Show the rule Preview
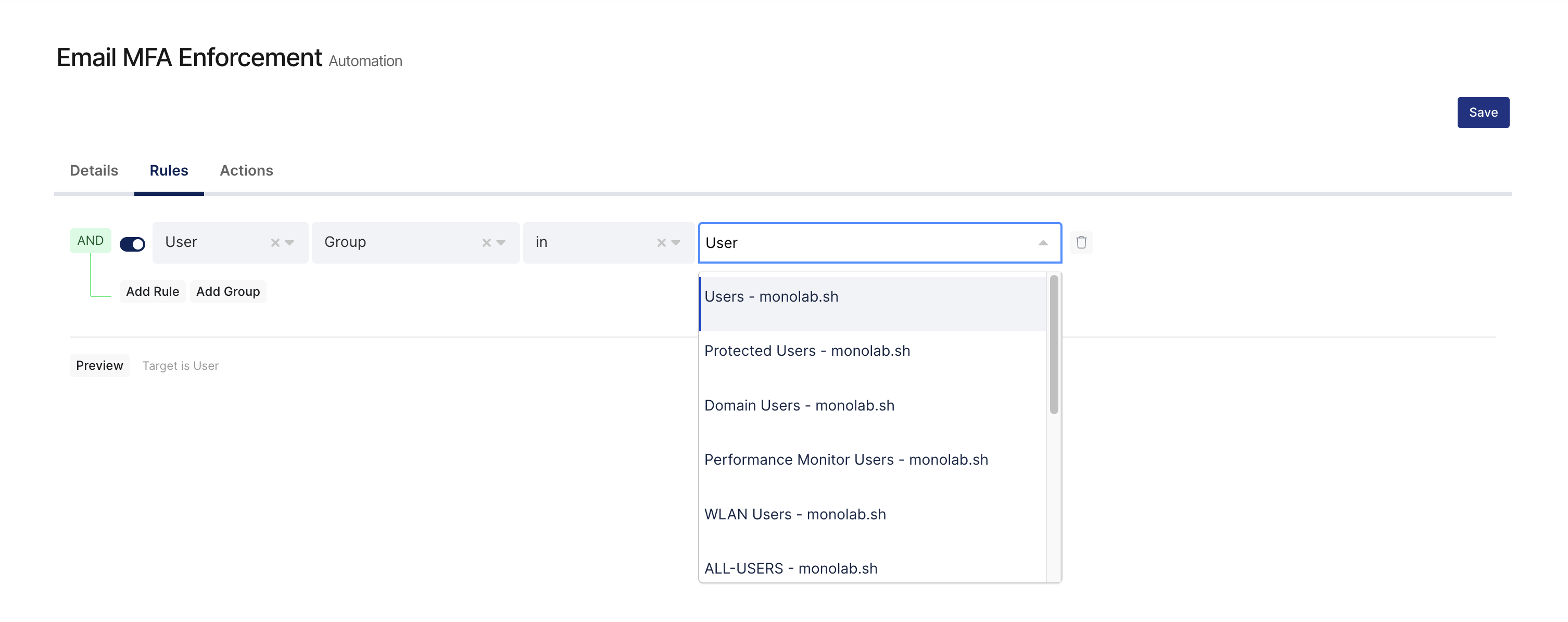Viewport: 1568px width, 622px height. click(x=99, y=366)
